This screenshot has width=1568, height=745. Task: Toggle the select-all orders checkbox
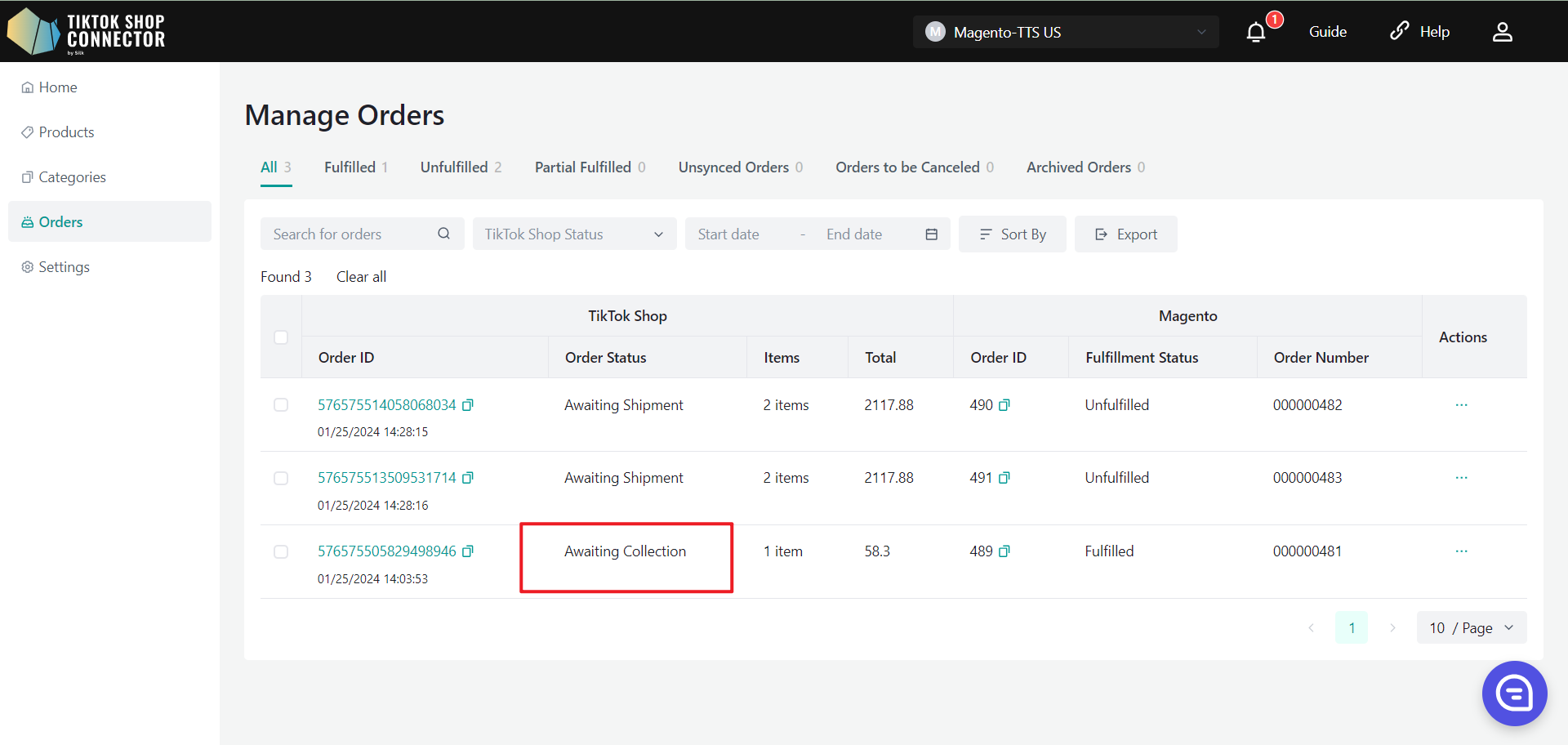pos(281,337)
